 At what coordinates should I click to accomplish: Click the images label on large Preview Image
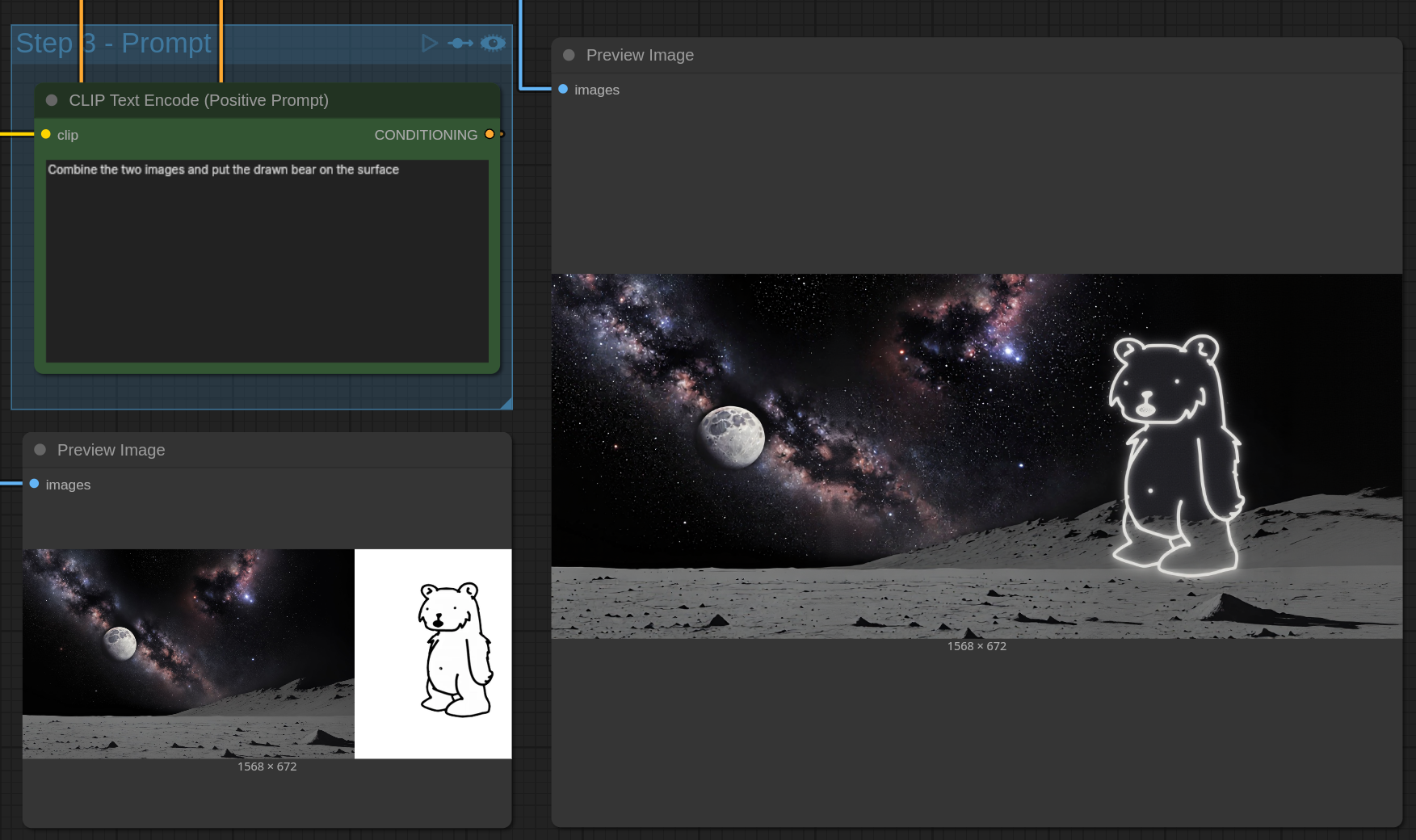(597, 90)
